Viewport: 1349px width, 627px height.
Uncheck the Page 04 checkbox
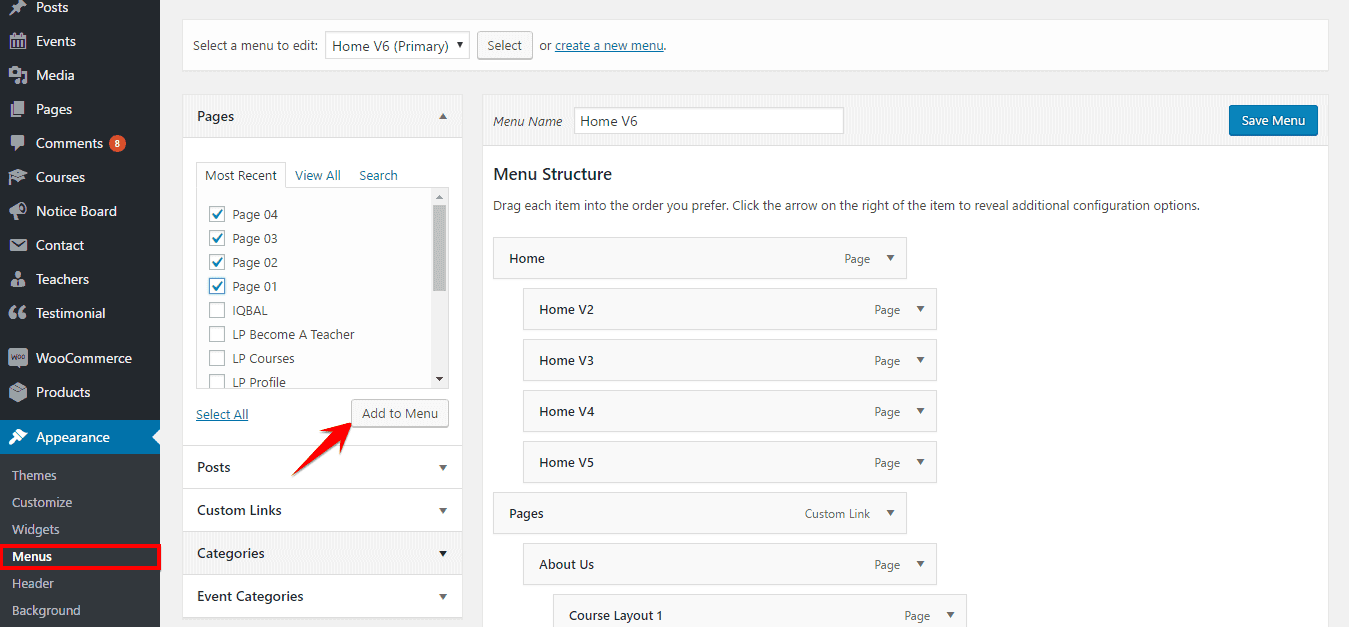pos(217,214)
